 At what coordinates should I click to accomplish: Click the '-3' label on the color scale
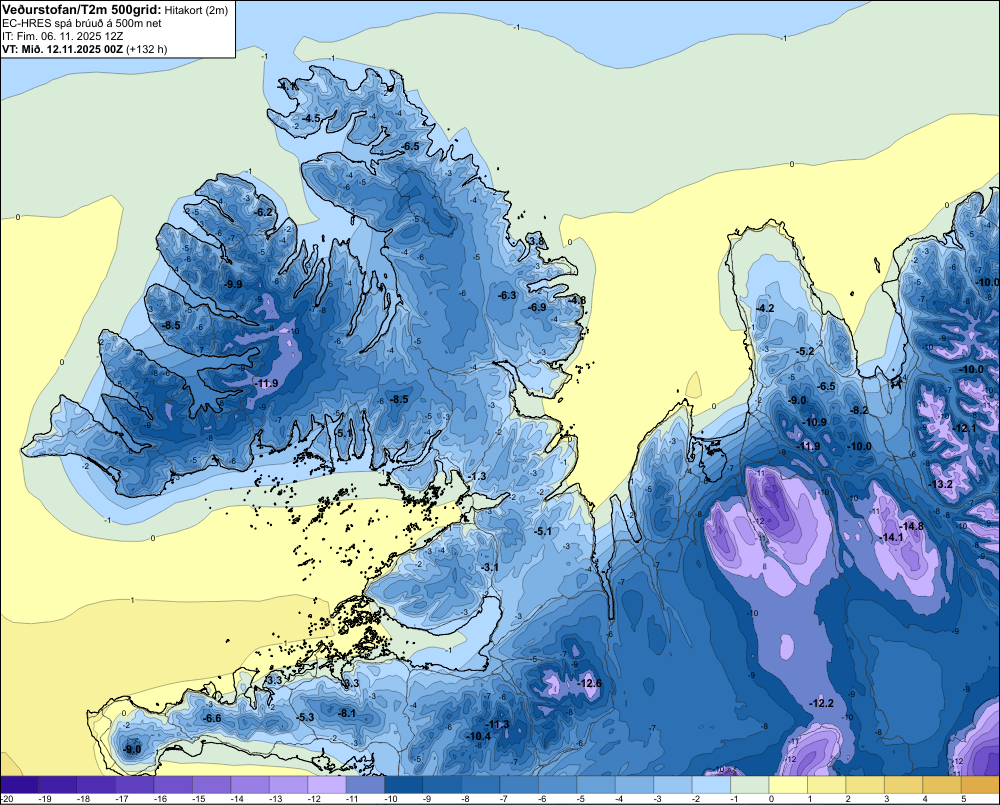click(658, 799)
